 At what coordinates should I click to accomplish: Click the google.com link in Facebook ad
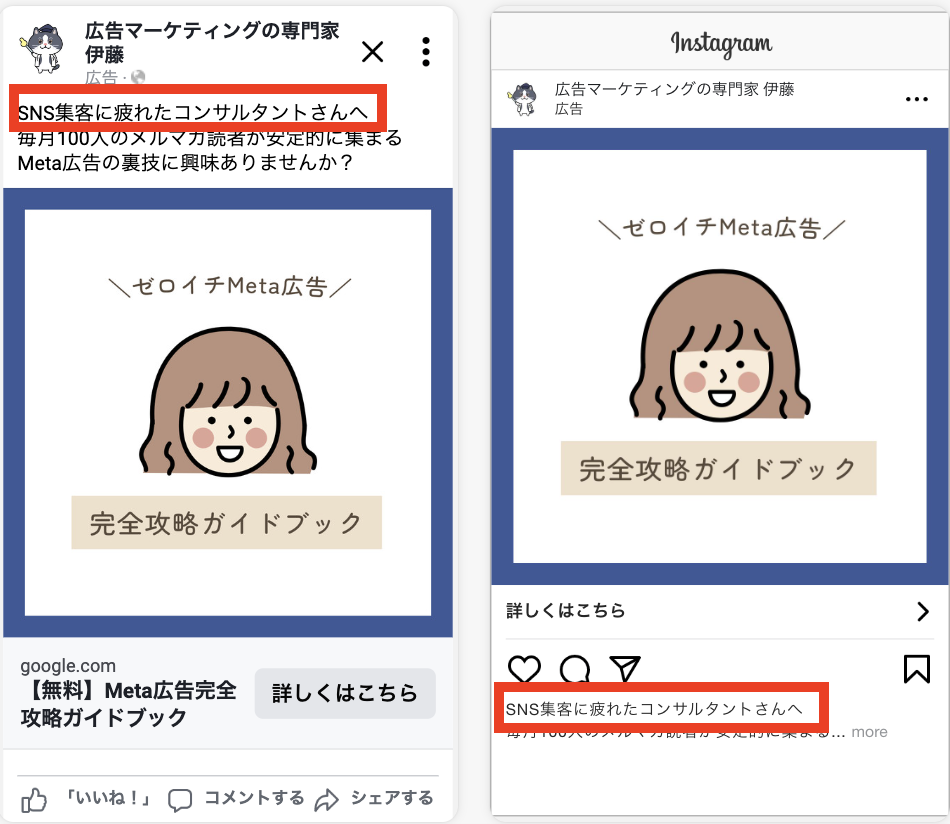point(68,666)
